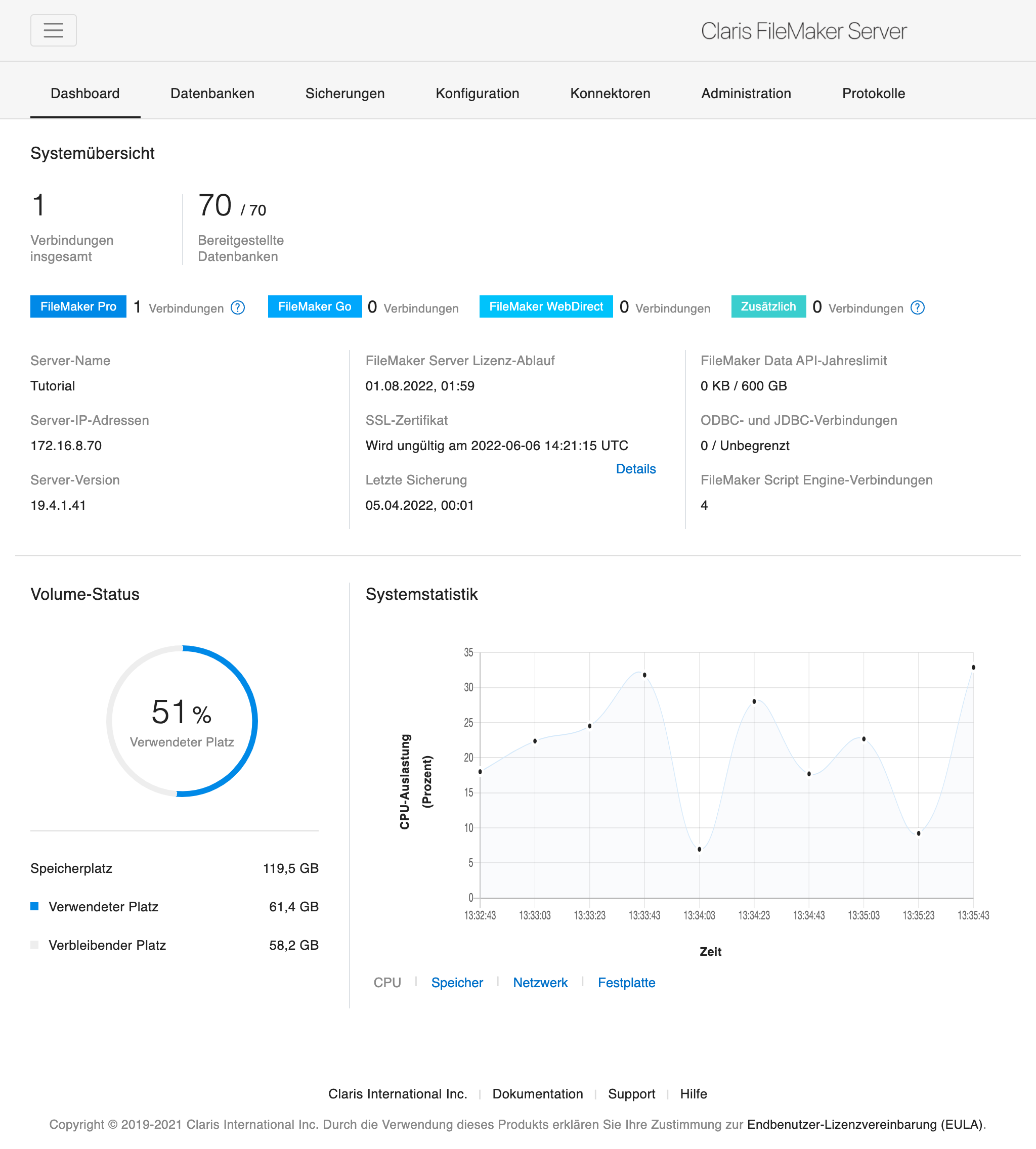Viewport: 1036px width, 1149px height.
Task: Click remaining space value 58,2 GB
Action: 294,945
